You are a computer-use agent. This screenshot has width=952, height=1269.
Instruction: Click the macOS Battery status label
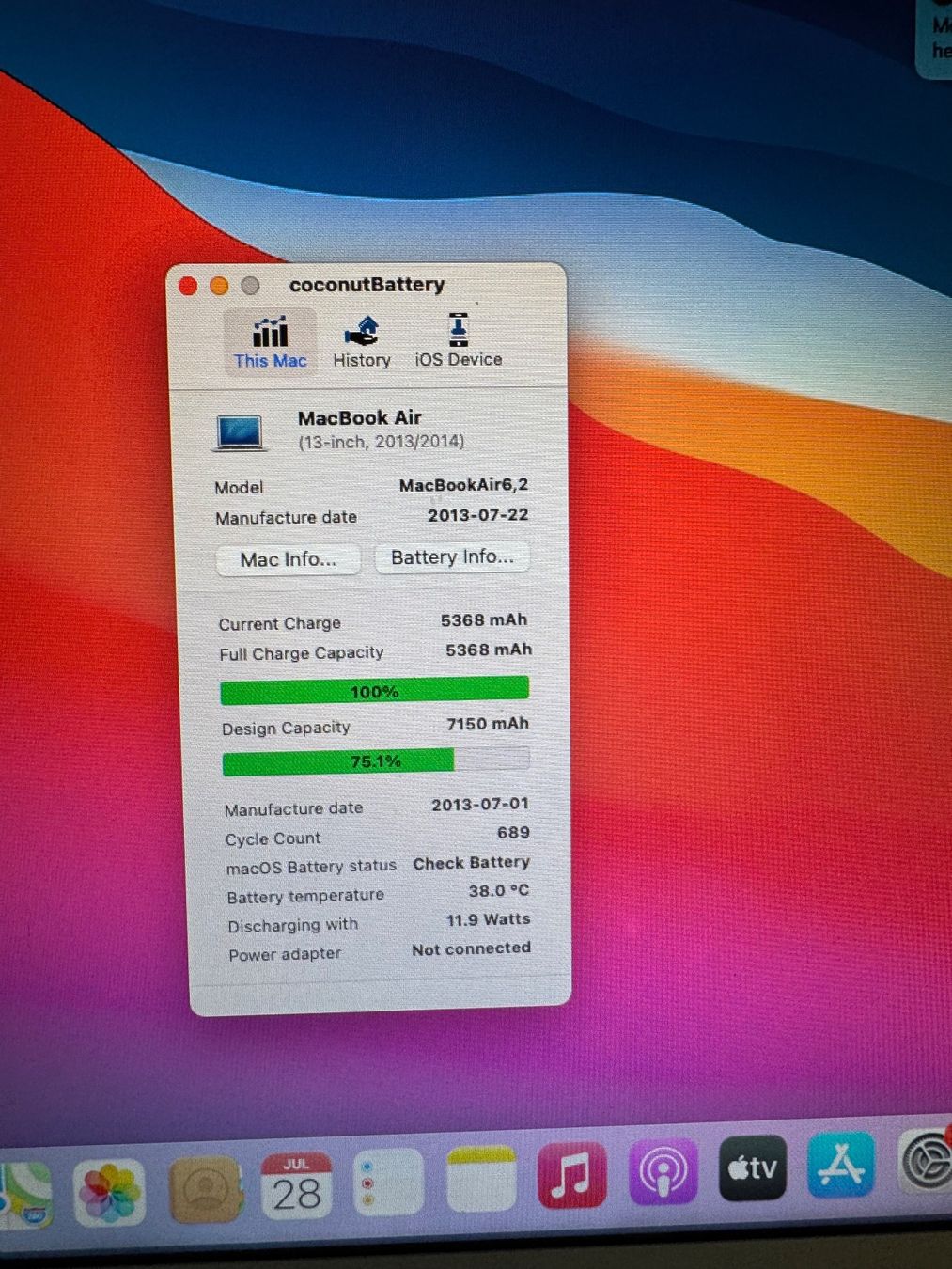[311, 868]
